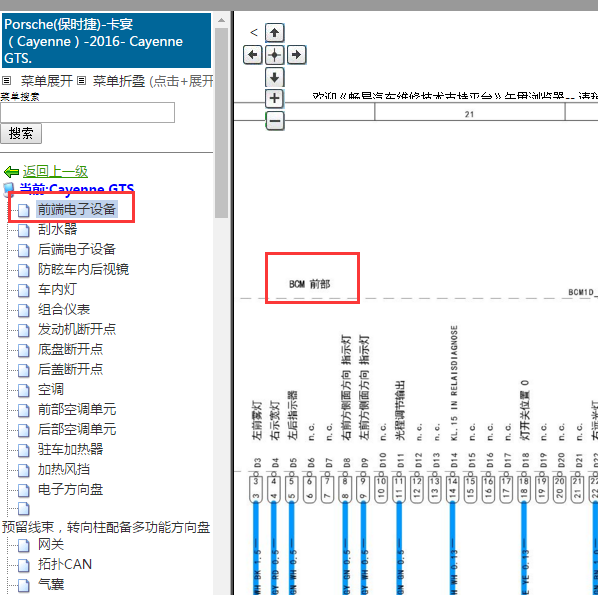Click pin label 光程调节输出 on the diagram
This screenshot has width=598, height=595.
click(x=399, y=410)
